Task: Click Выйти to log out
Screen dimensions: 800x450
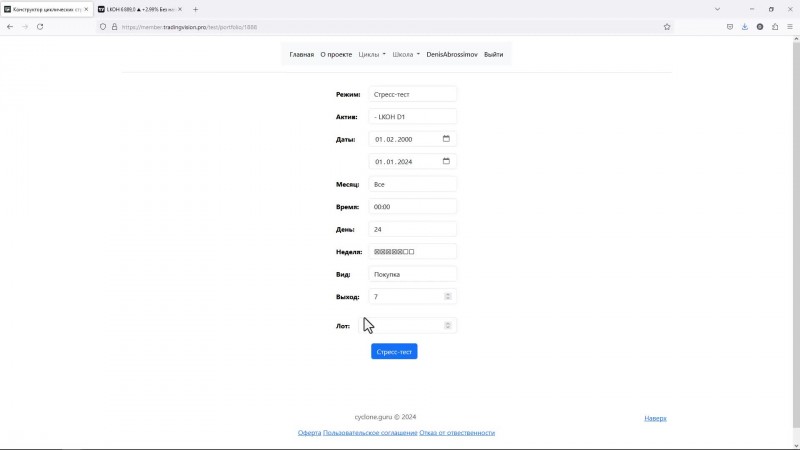Action: tap(493, 54)
